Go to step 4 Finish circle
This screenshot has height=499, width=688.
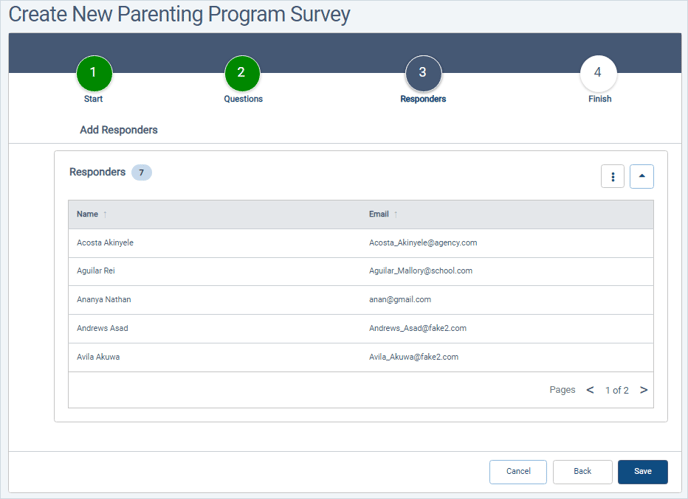pos(598,73)
